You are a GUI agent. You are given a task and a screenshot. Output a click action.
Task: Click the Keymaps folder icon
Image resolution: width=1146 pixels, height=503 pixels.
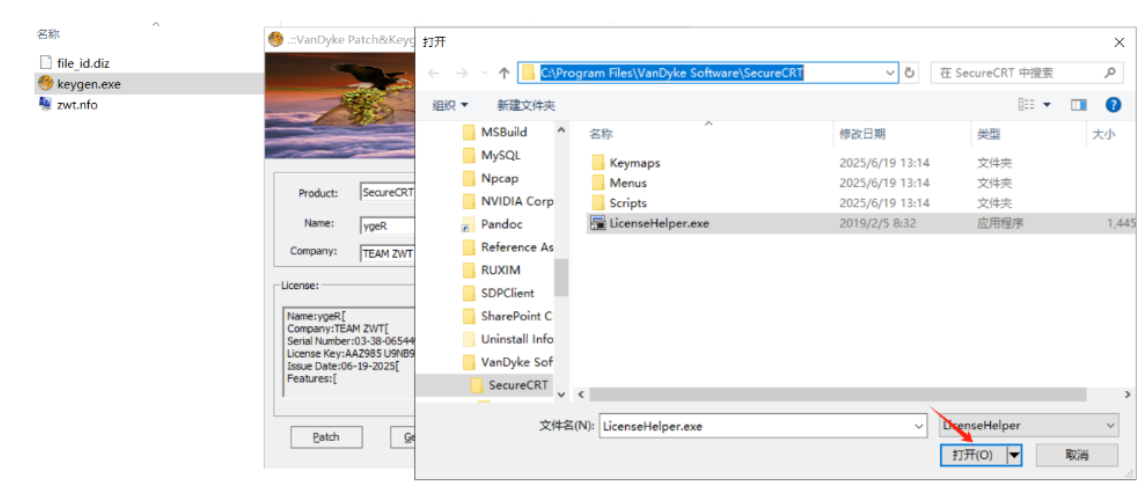(x=598, y=163)
